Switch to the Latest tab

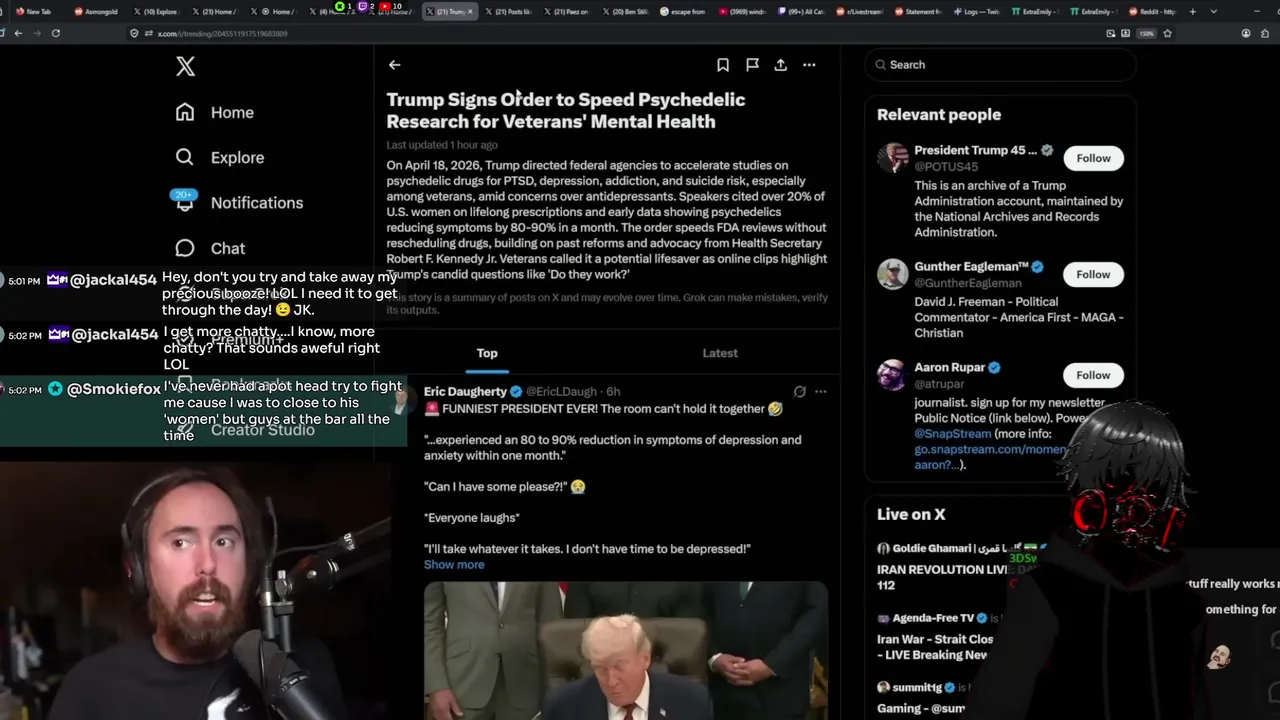(720, 353)
